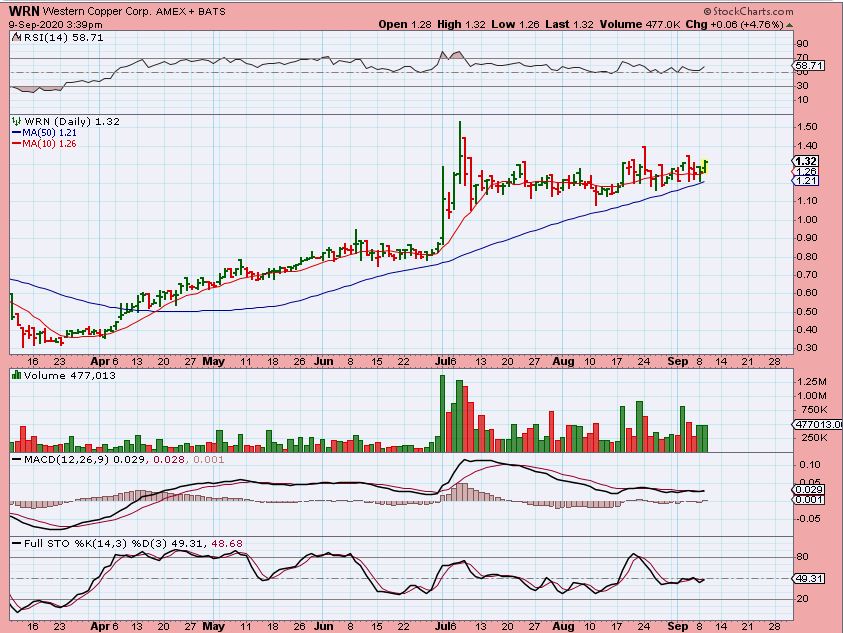Click the 0.10 MACD axis label
The image size is (843, 633).
(x=810, y=465)
